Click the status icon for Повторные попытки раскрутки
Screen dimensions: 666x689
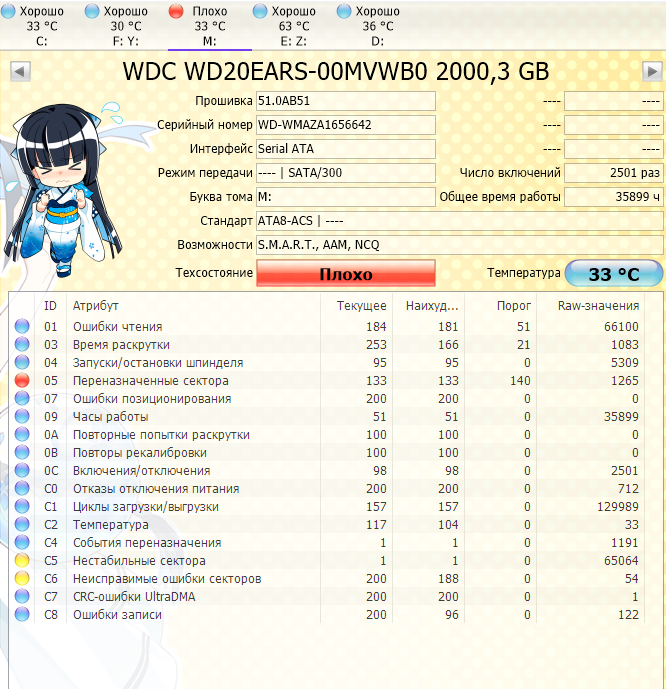pyautogui.click(x=22, y=434)
